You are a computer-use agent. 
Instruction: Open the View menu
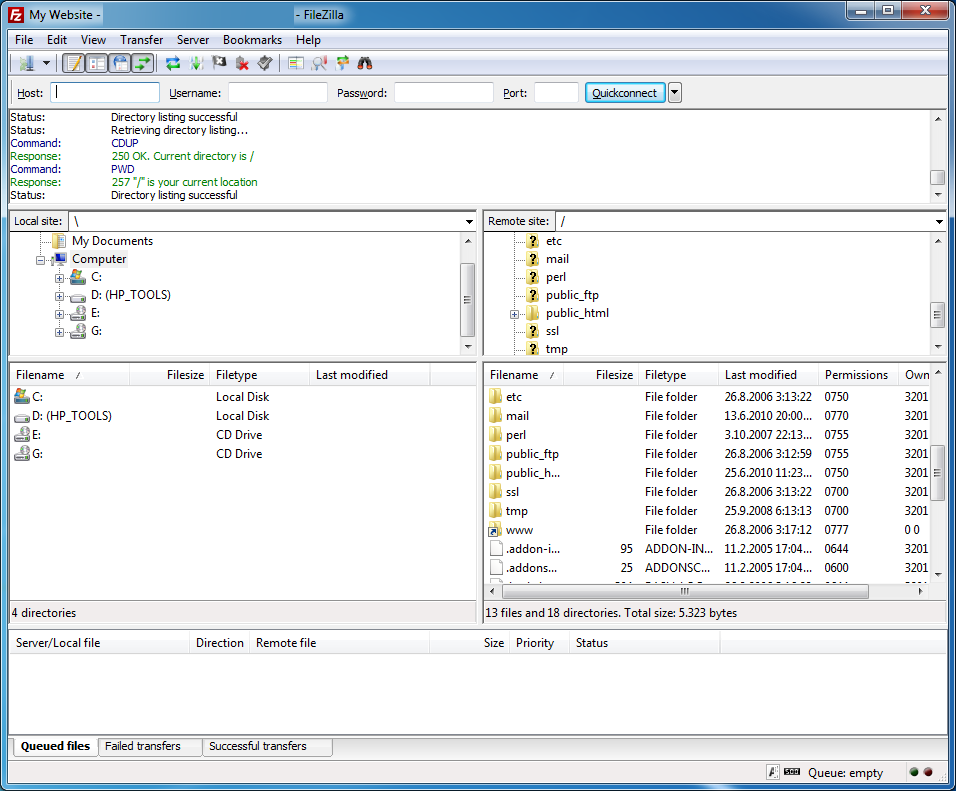pyautogui.click(x=93, y=40)
